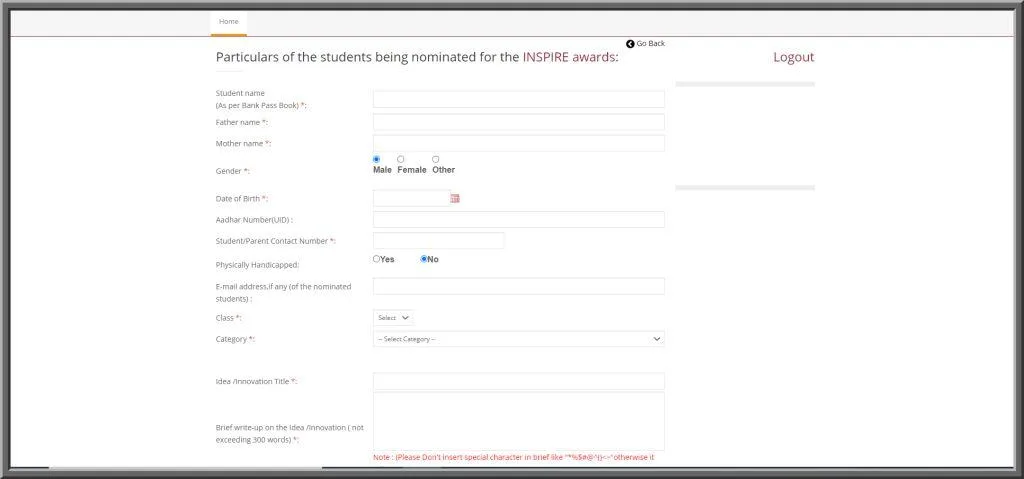Expand the Select Category dropdown
The height and width of the screenshot is (479, 1024).
point(519,339)
